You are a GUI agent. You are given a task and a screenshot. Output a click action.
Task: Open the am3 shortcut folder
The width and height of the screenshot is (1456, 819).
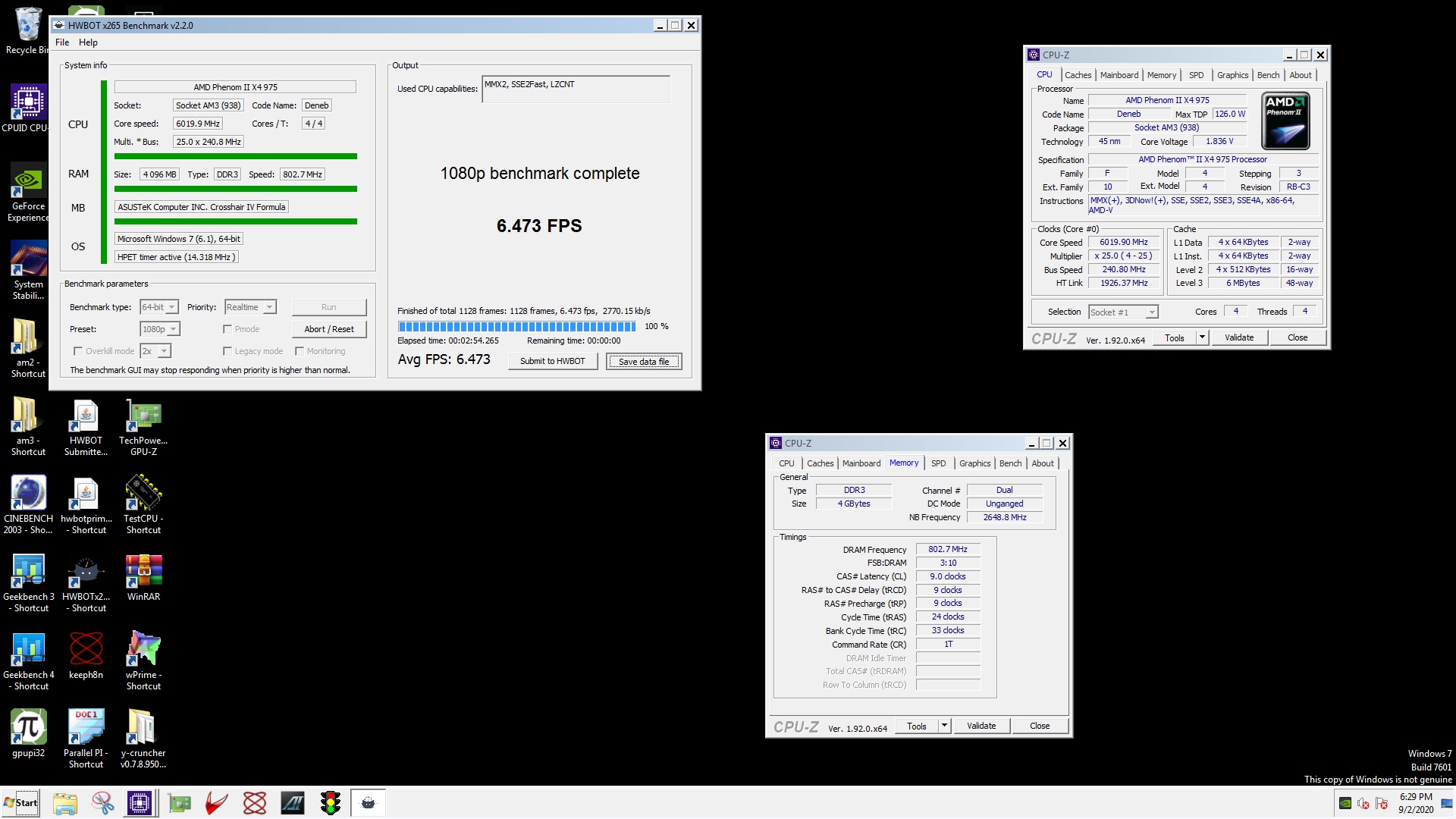tap(28, 426)
